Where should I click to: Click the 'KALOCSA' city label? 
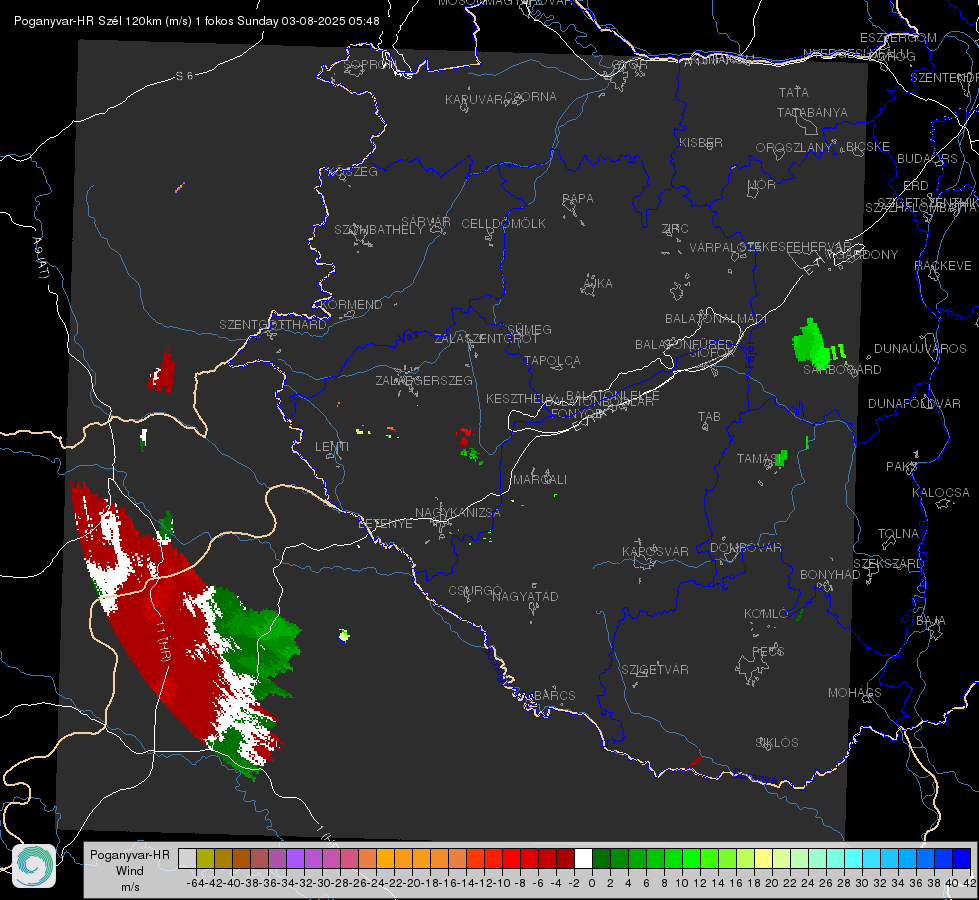(x=941, y=493)
